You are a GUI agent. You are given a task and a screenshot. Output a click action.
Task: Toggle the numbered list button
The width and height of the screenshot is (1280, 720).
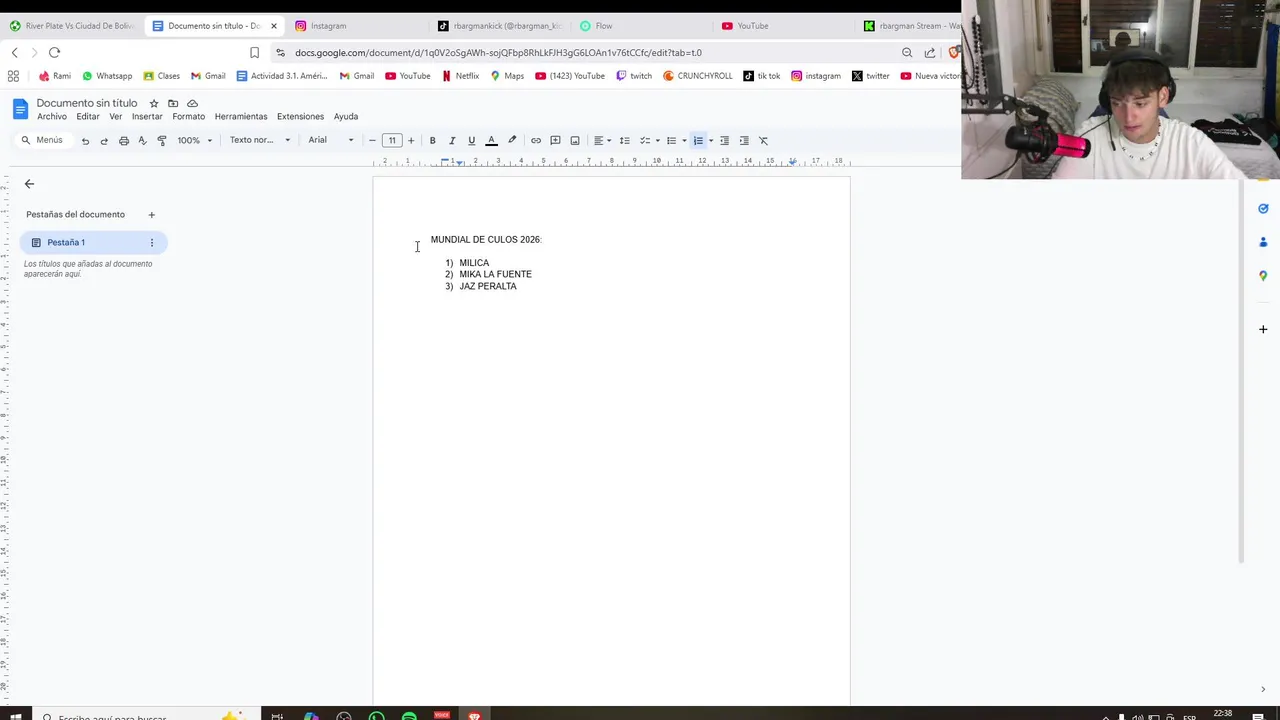698,141
